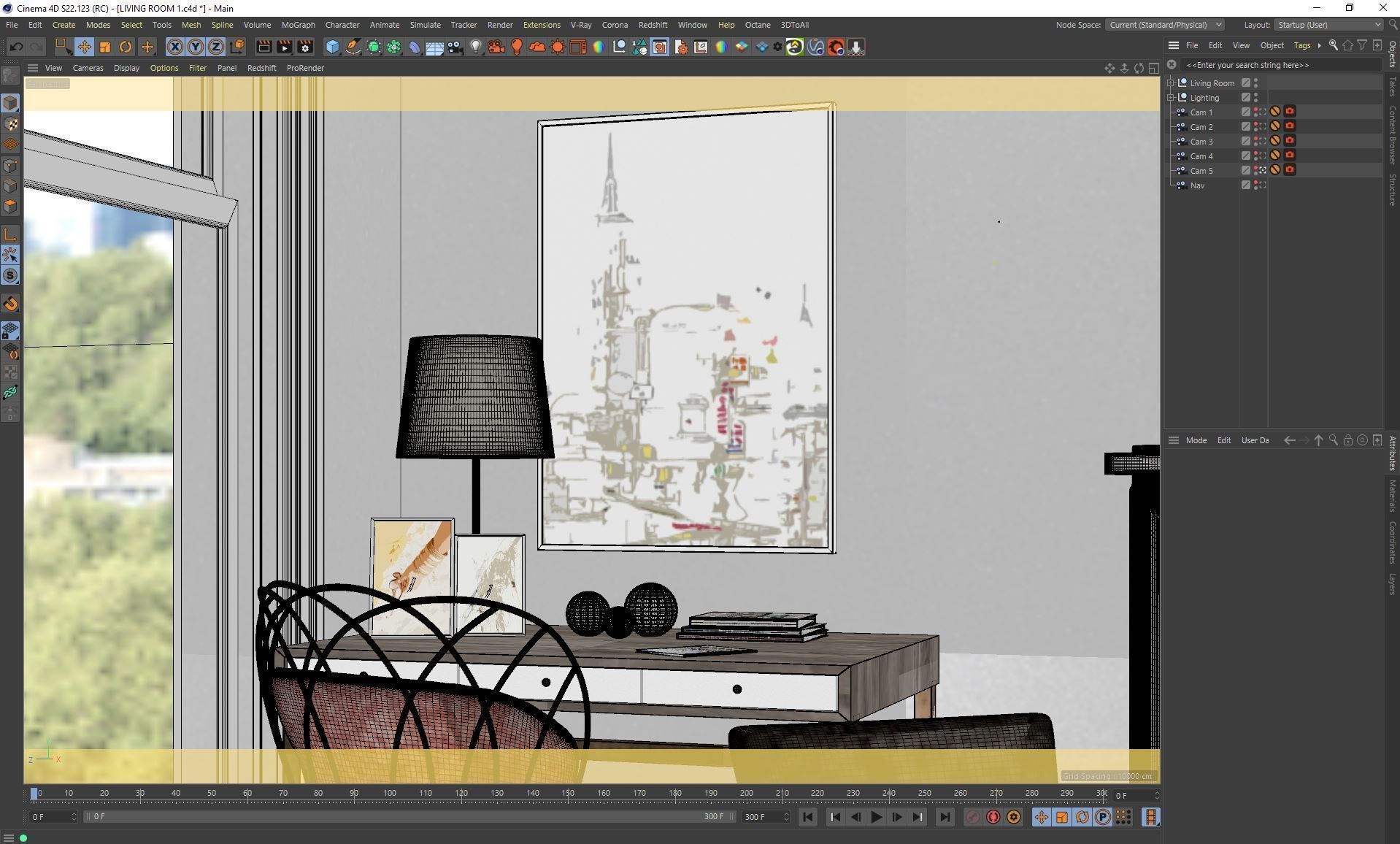Toggle Z axis lock
The image size is (1400, 844).
[216, 47]
